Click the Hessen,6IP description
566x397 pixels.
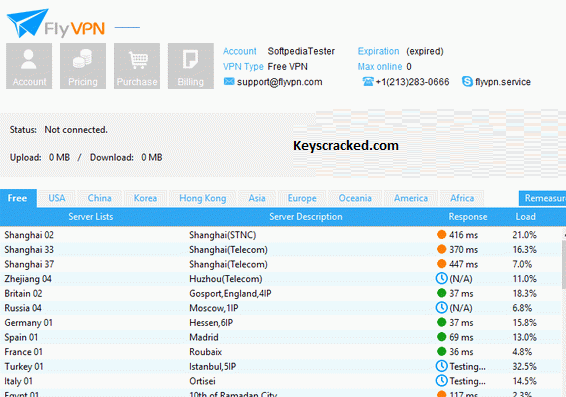(211, 323)
